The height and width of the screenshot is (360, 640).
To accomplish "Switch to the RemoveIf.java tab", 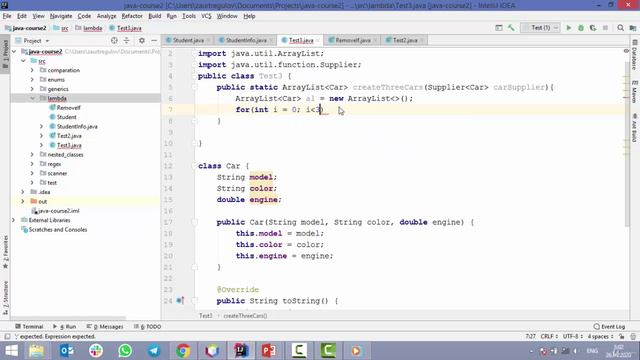I will [353, 40].
